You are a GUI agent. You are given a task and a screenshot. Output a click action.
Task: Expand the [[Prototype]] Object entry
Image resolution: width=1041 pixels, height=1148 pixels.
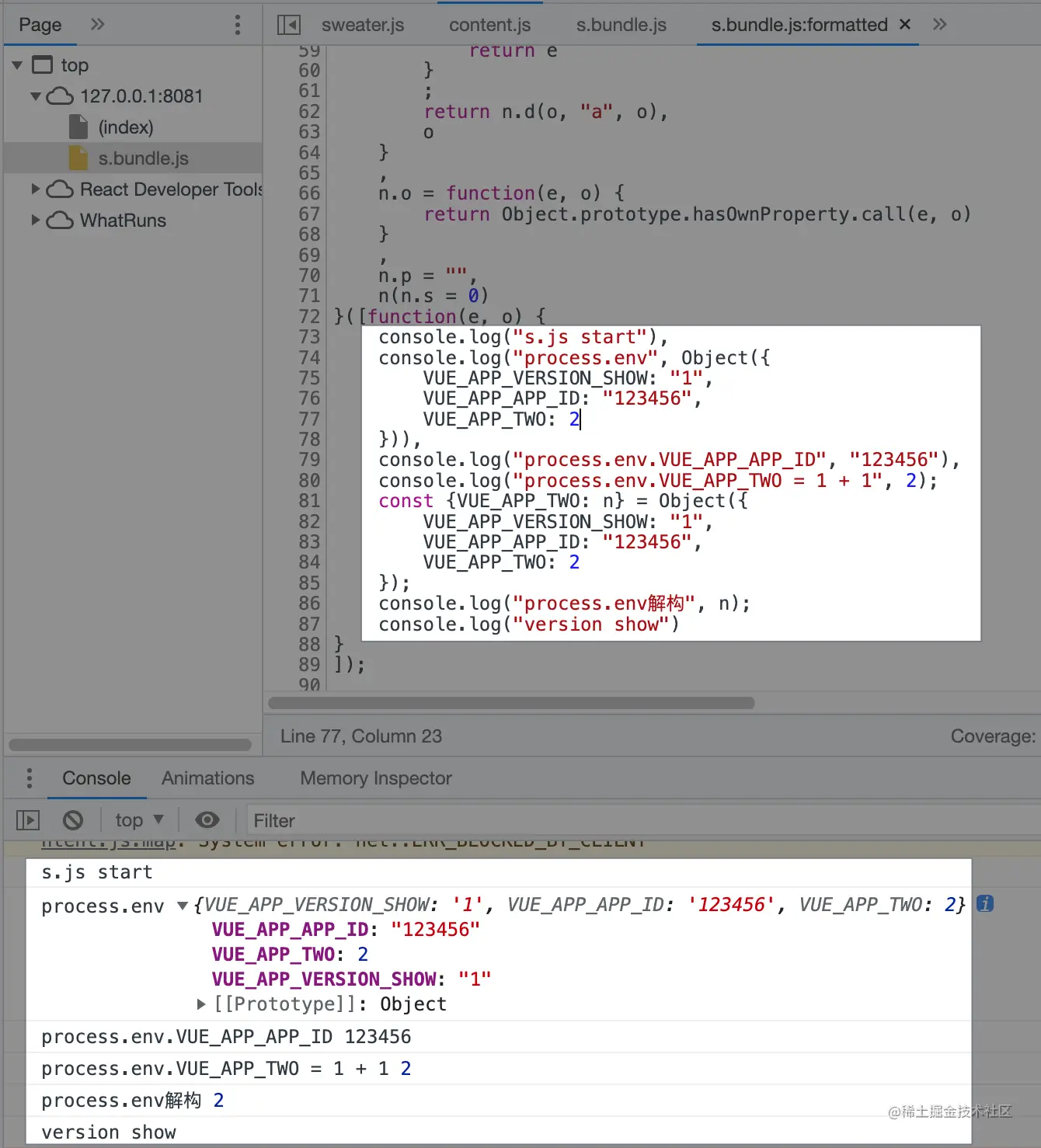pyautogui.click(x=201, y=1004)
